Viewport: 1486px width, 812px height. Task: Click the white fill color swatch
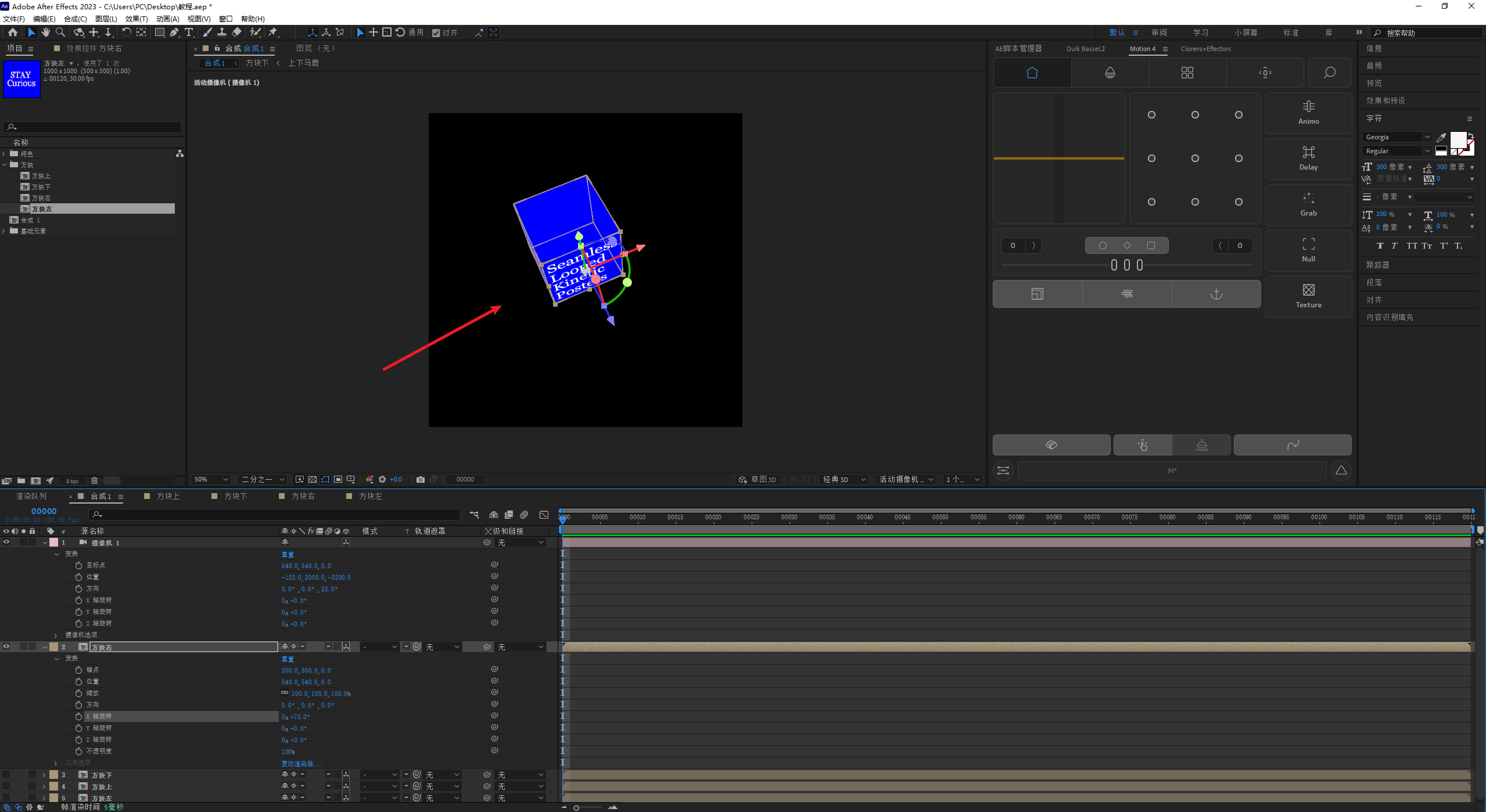[1458, 140]
